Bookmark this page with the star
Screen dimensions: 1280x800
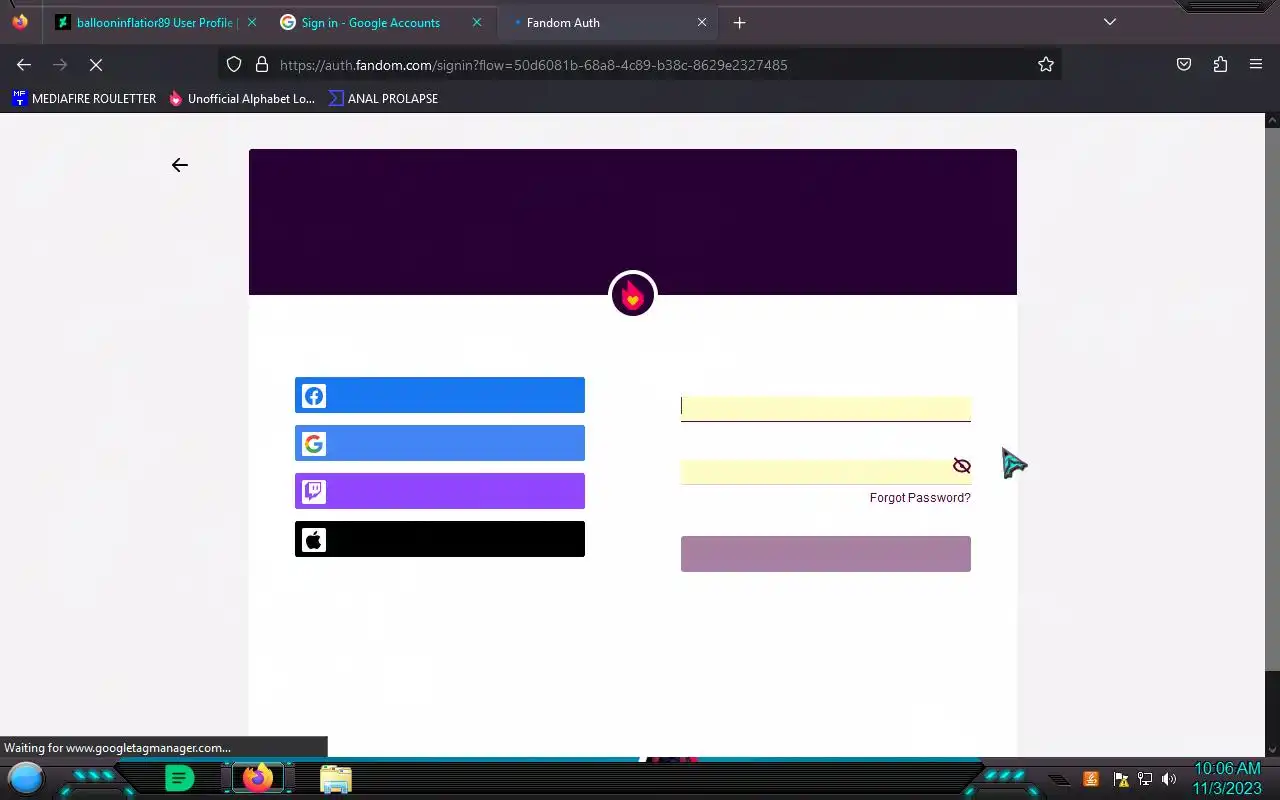pyautogui.click(x=1046, y=65)
